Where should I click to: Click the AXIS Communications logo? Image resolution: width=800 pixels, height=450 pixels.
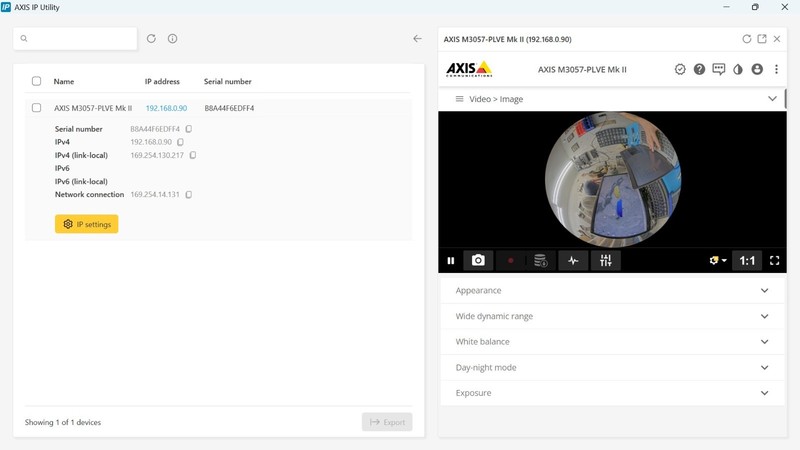pyautogui.click(x=469, y=69)
